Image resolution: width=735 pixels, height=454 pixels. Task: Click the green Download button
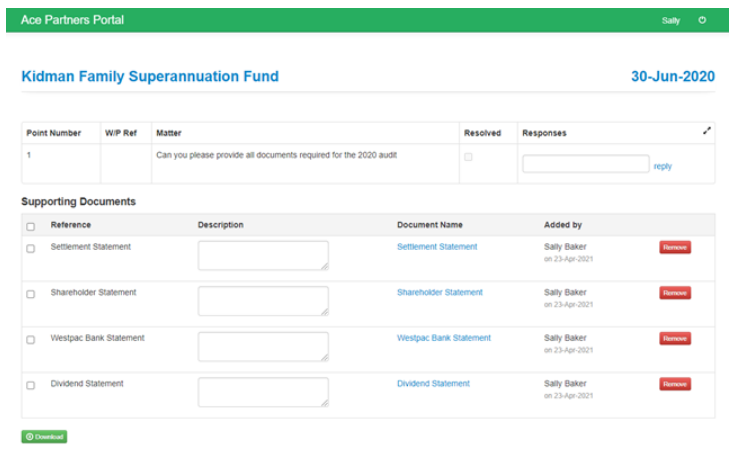(x=44, y=437)
